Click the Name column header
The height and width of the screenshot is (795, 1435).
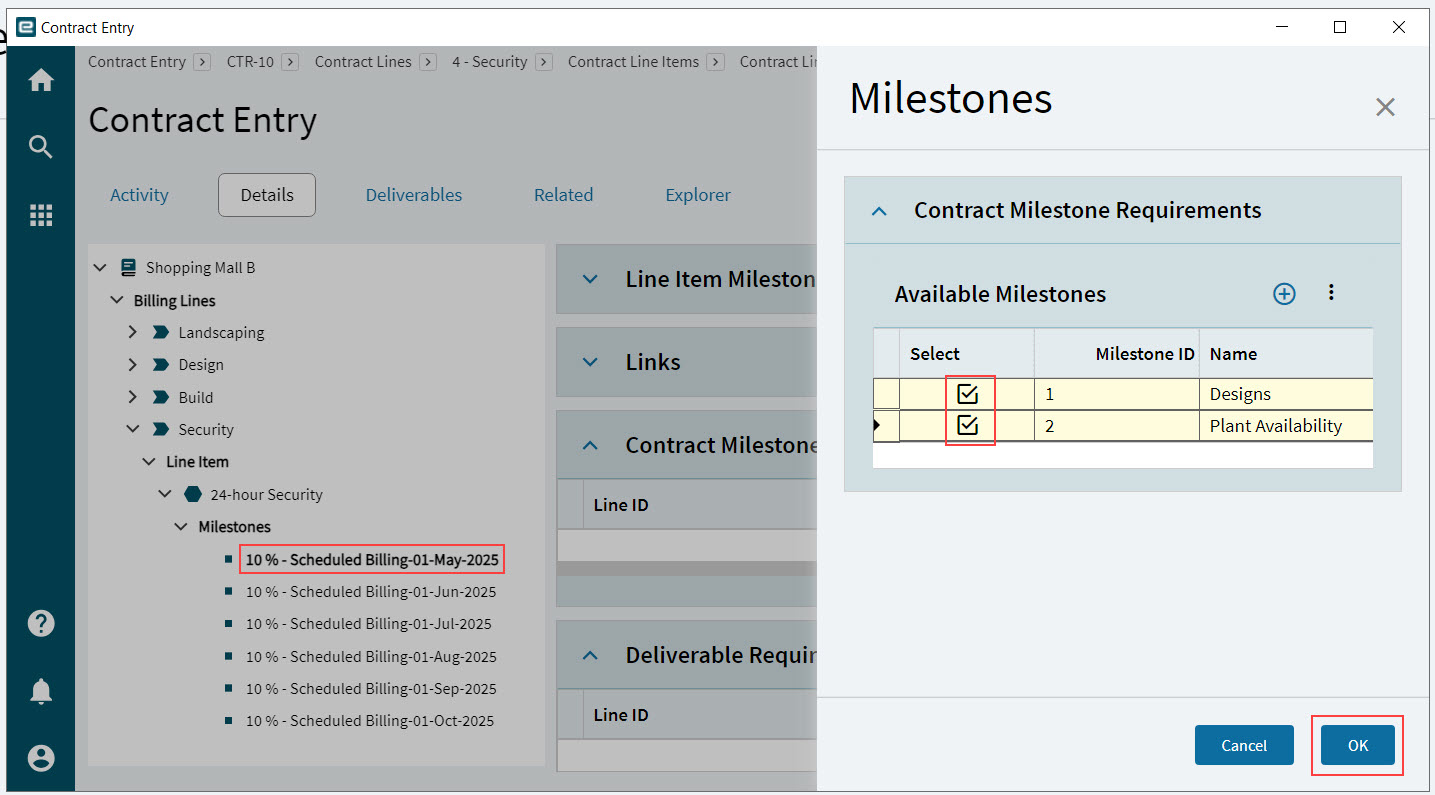1286,354
